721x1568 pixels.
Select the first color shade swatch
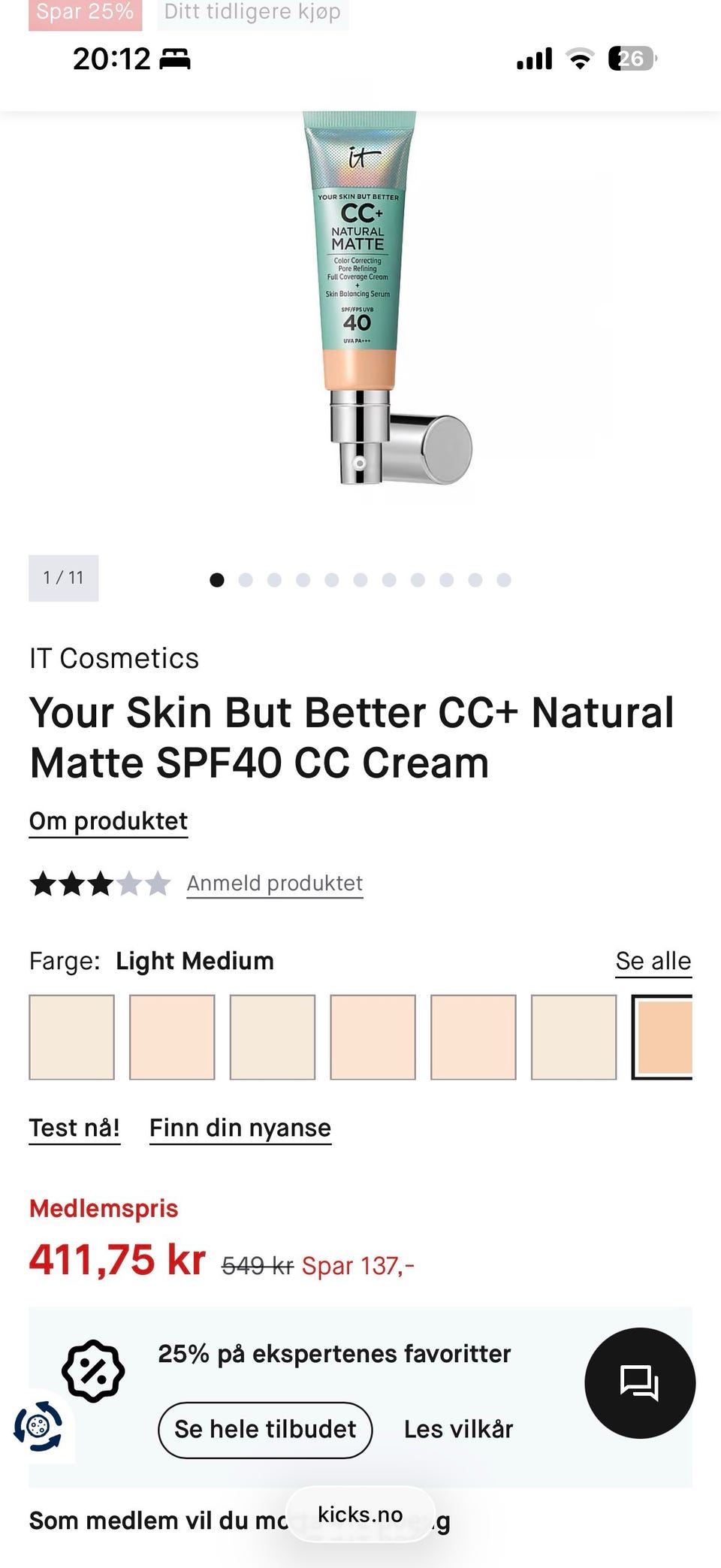coord(71,1037)
